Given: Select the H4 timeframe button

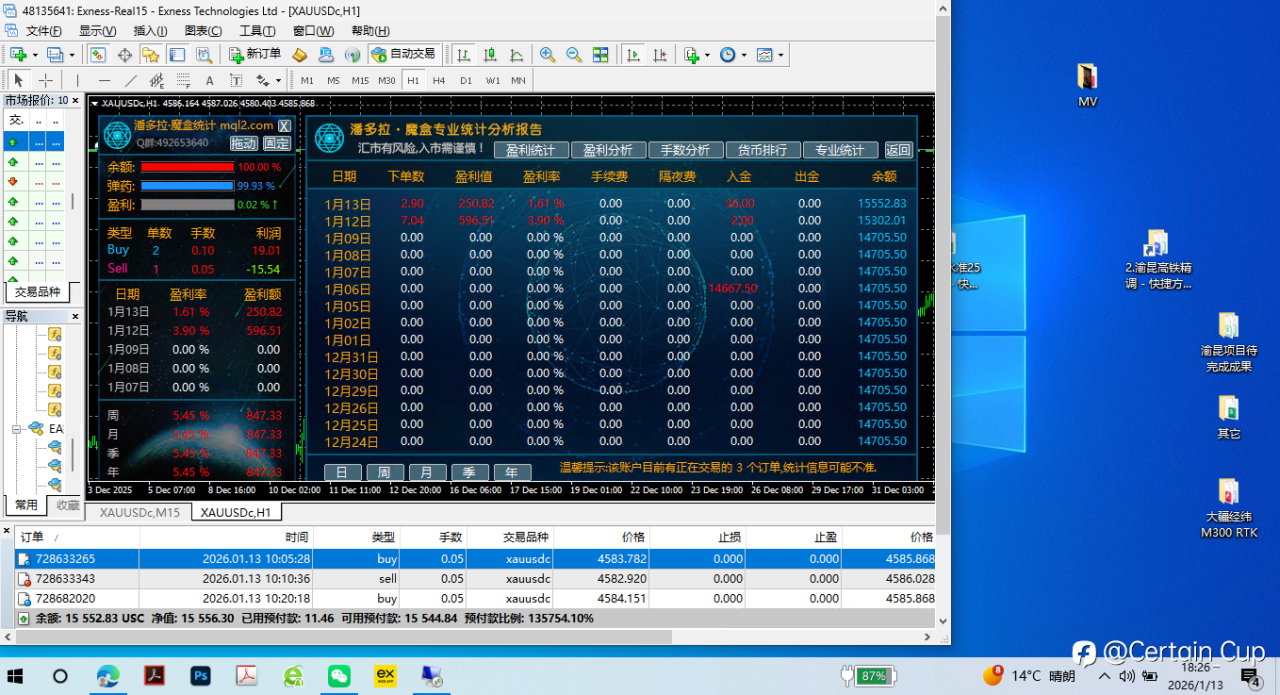Looking at the screenshot, I should coord(438,80).
